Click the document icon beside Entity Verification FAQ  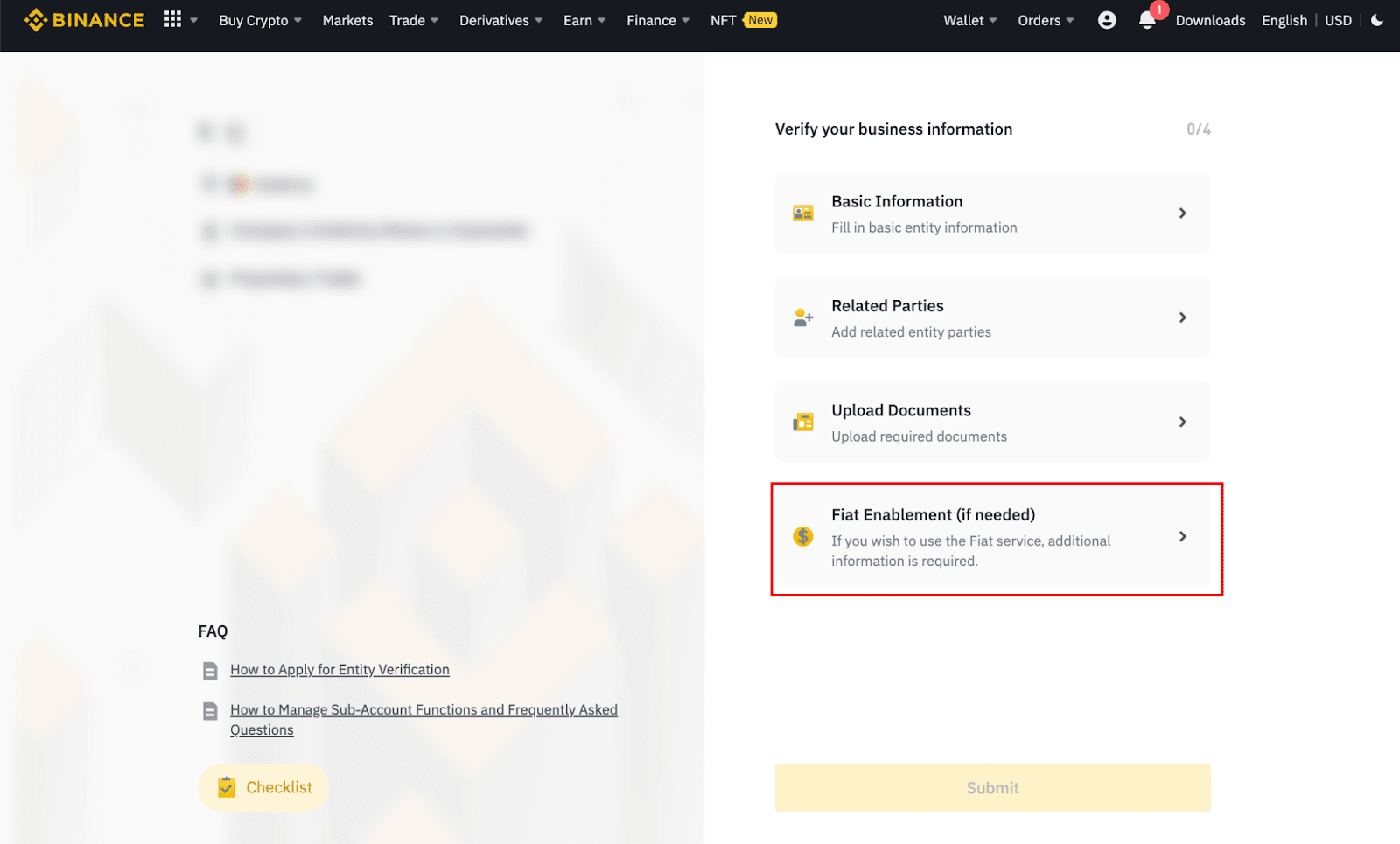point(210,671)
